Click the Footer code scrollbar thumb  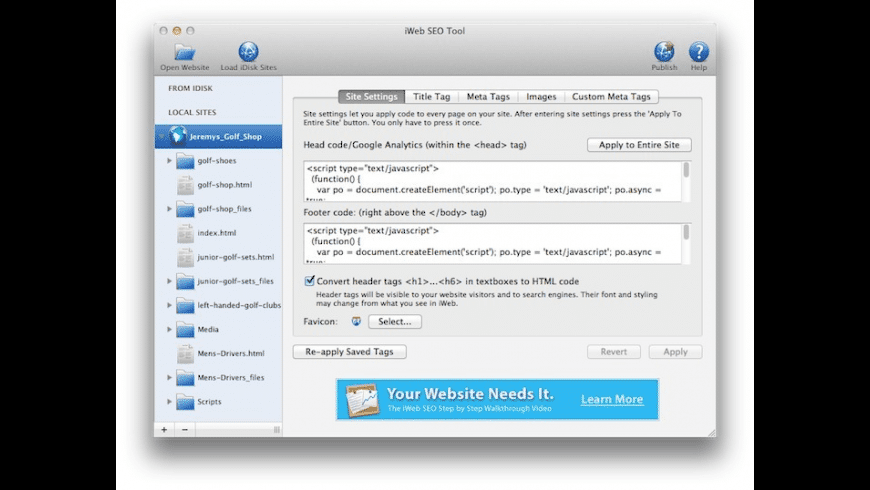[686, 233]
